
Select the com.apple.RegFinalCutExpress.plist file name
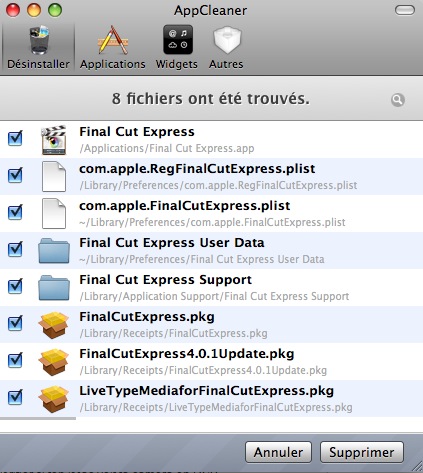(x=197, y=169)
